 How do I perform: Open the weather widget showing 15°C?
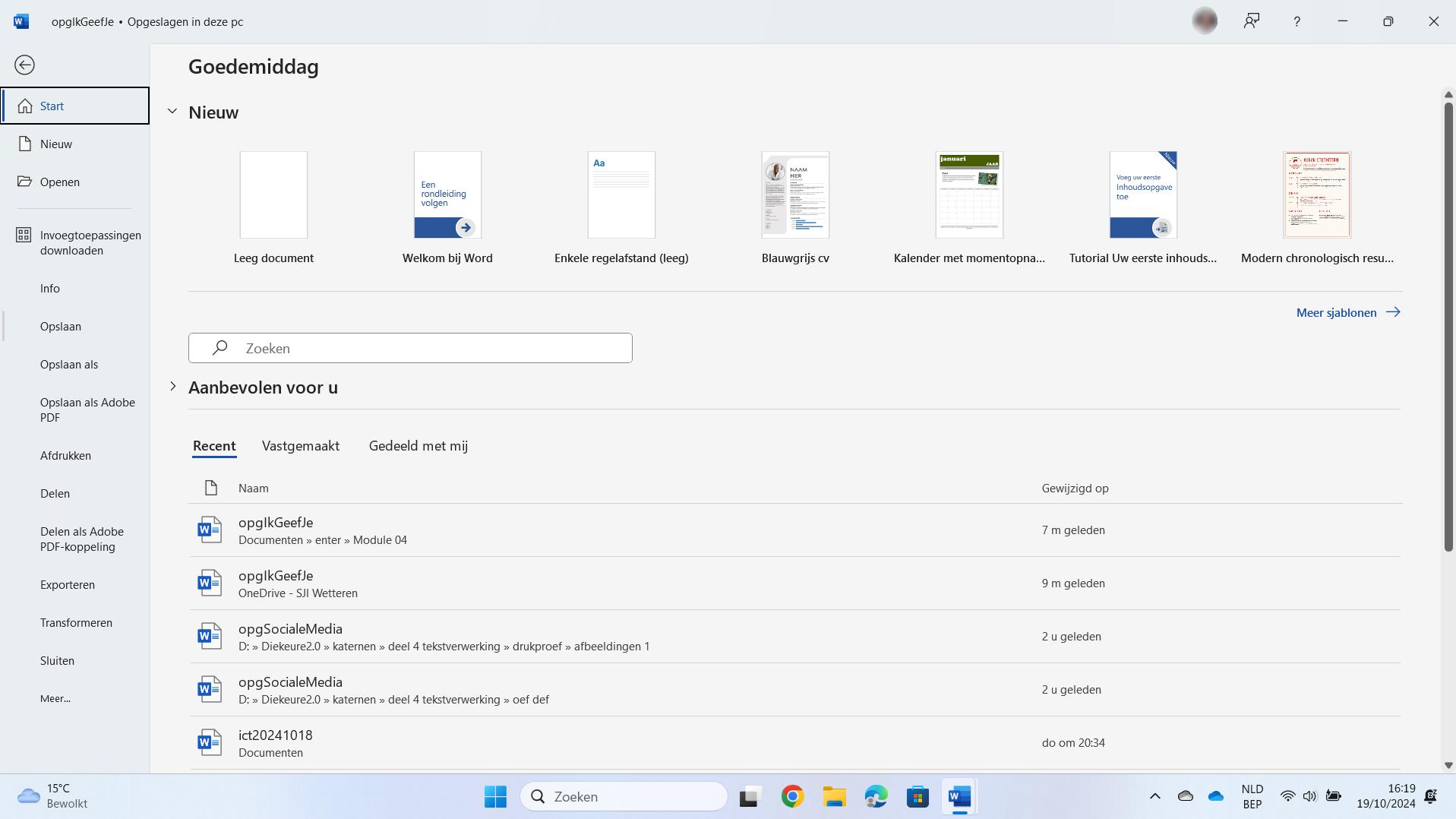click(x=53, y=796)
